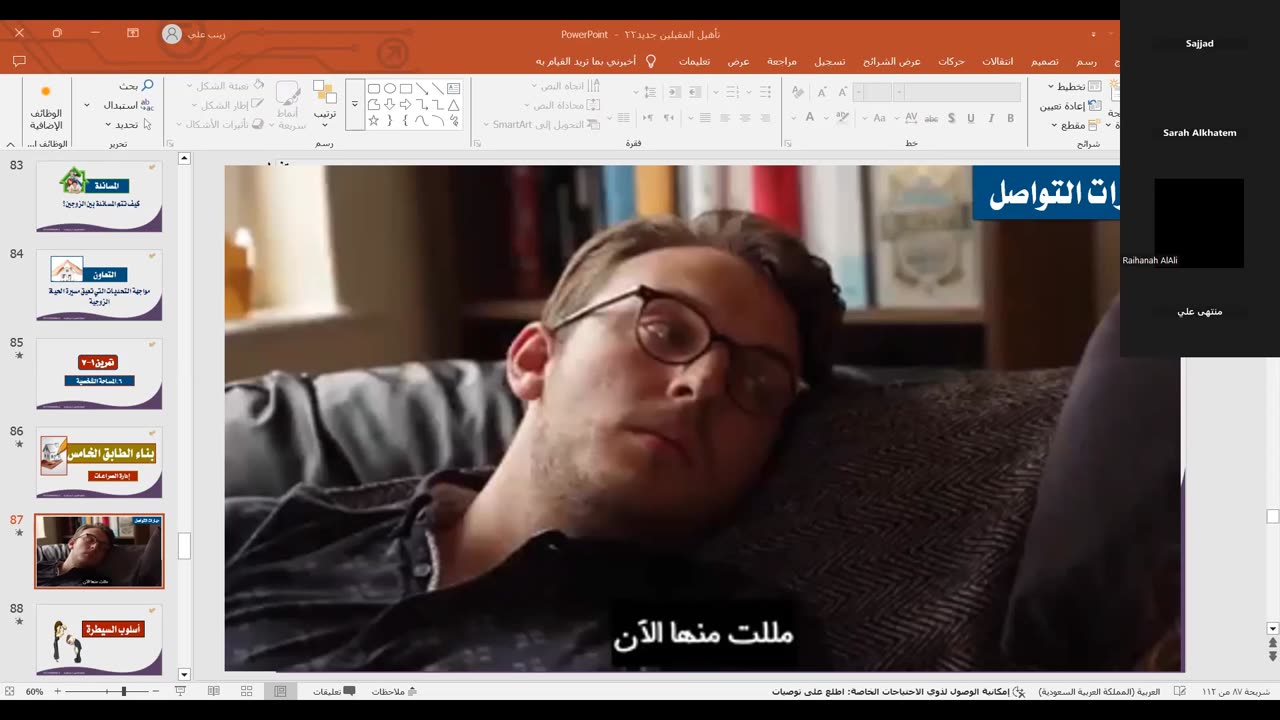Toggle the Notes (ملاحظات) pane
Image resolution: width=1280 pixels, height=720 pixels.
[394, 691]
